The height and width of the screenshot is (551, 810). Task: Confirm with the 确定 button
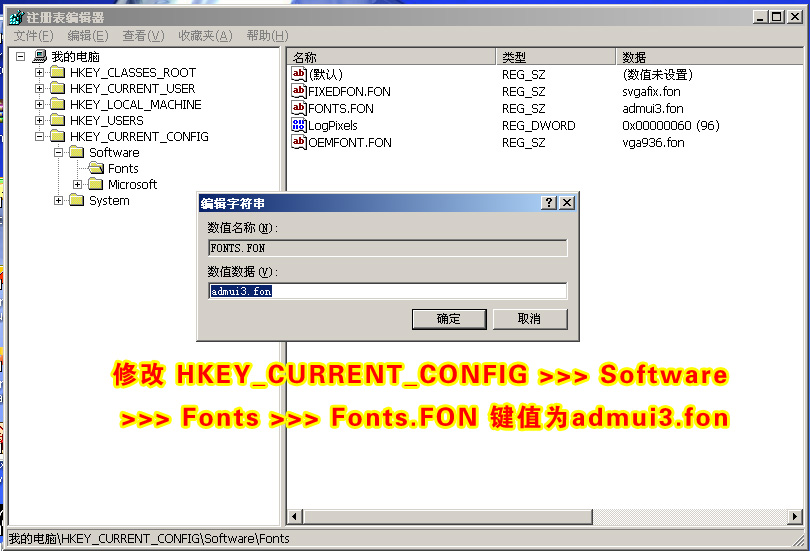(449, 319)
